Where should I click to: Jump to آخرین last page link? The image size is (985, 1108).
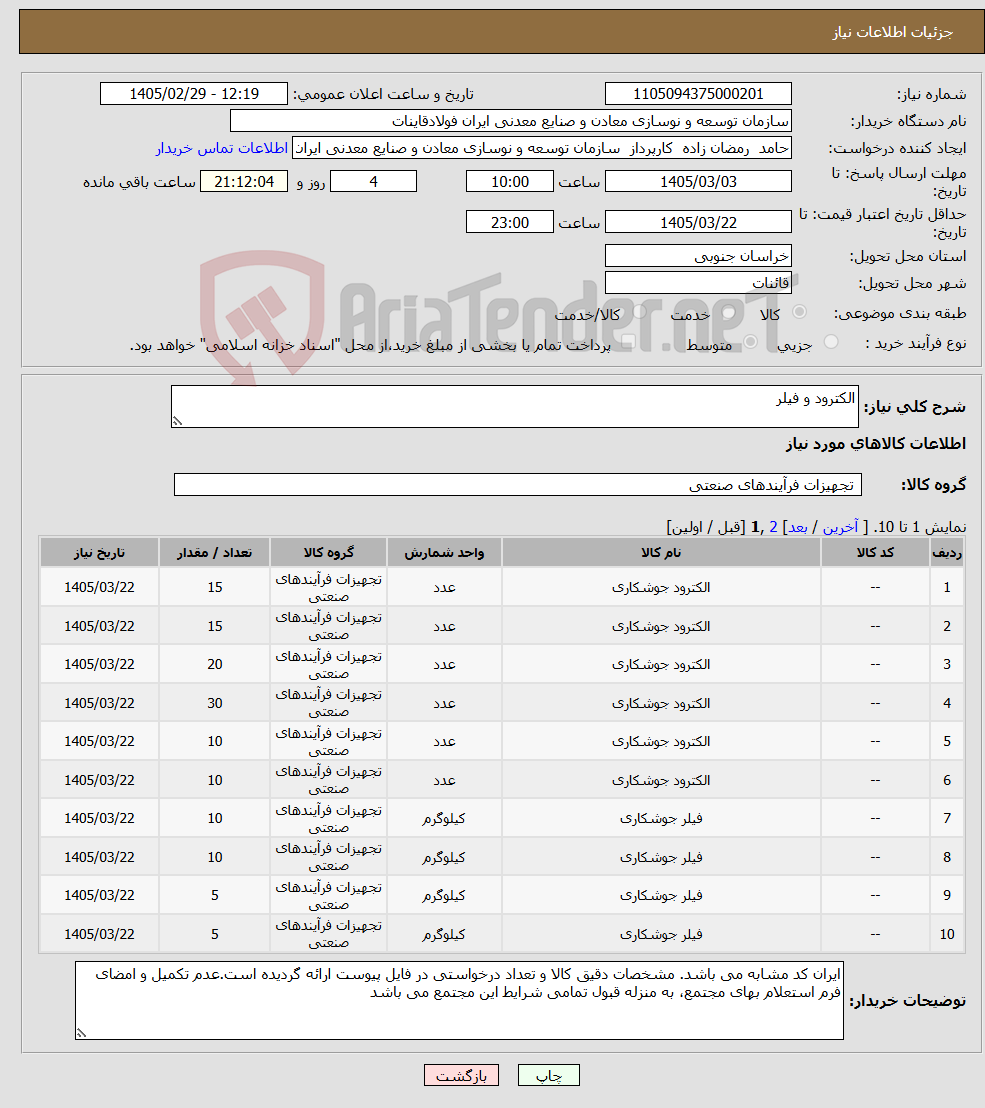[x=840, y=526]
